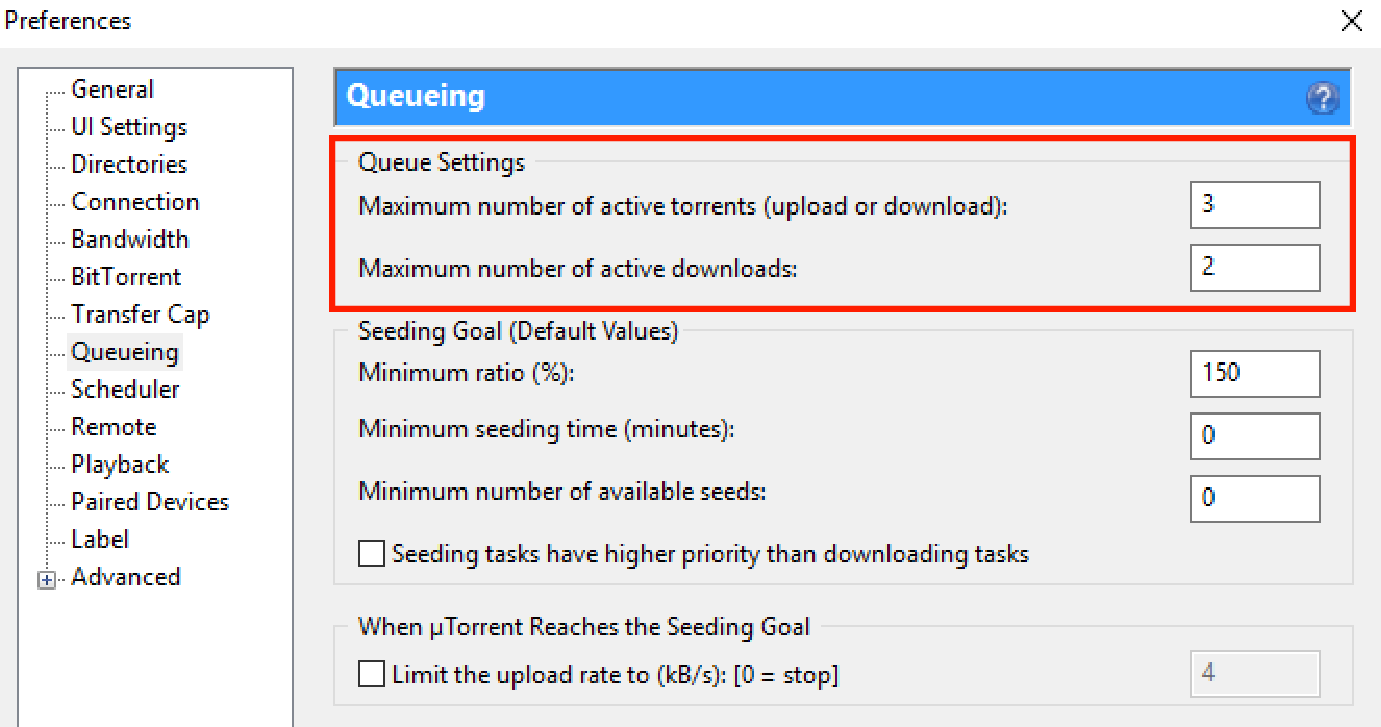Image resolution: width=1381 pixels, height=727 pixels.
Task: Open the Connection settings page
Action: tap(135, 202)
